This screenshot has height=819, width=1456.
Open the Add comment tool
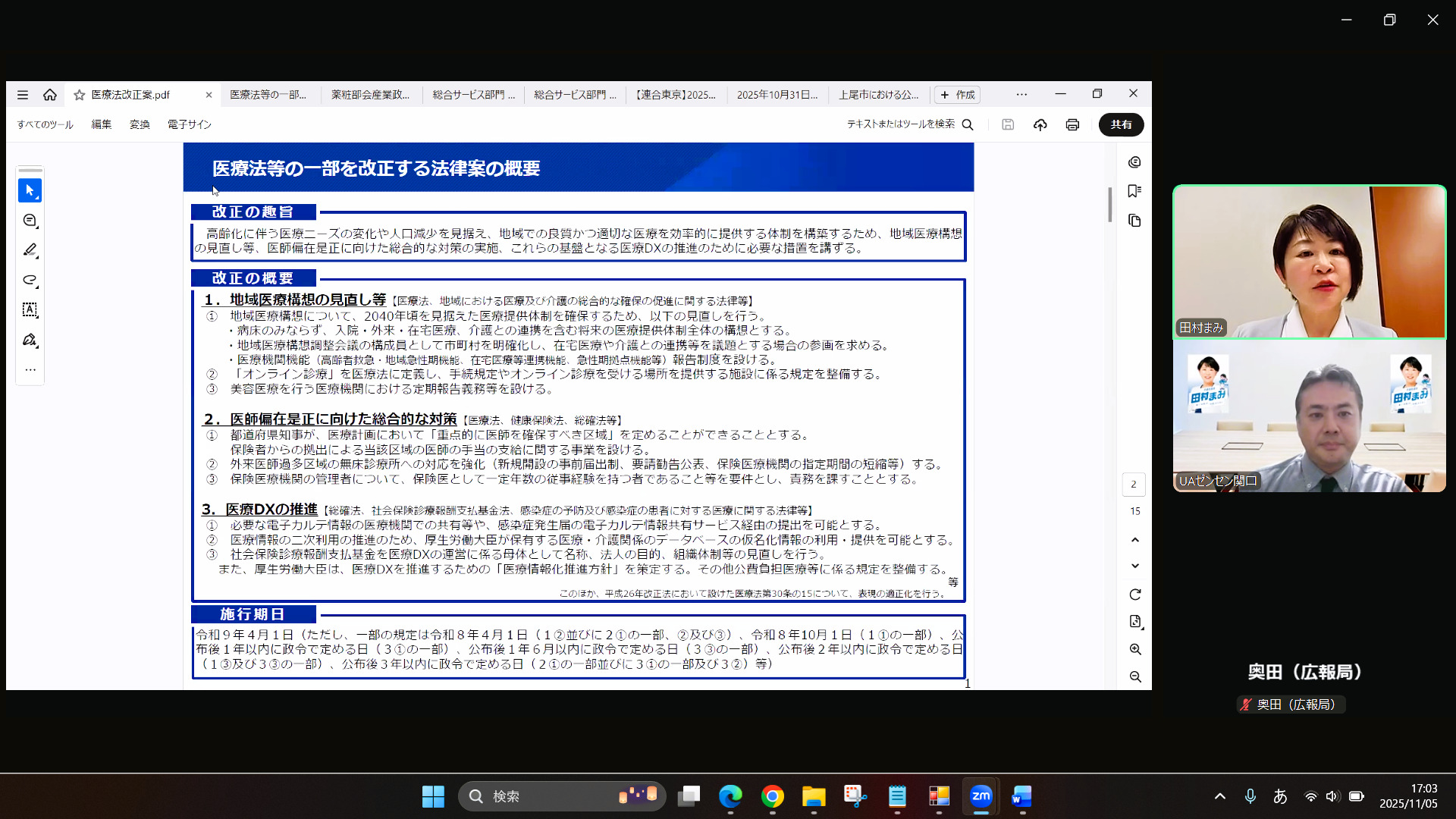pyautogui.click(x=30, y=221)
